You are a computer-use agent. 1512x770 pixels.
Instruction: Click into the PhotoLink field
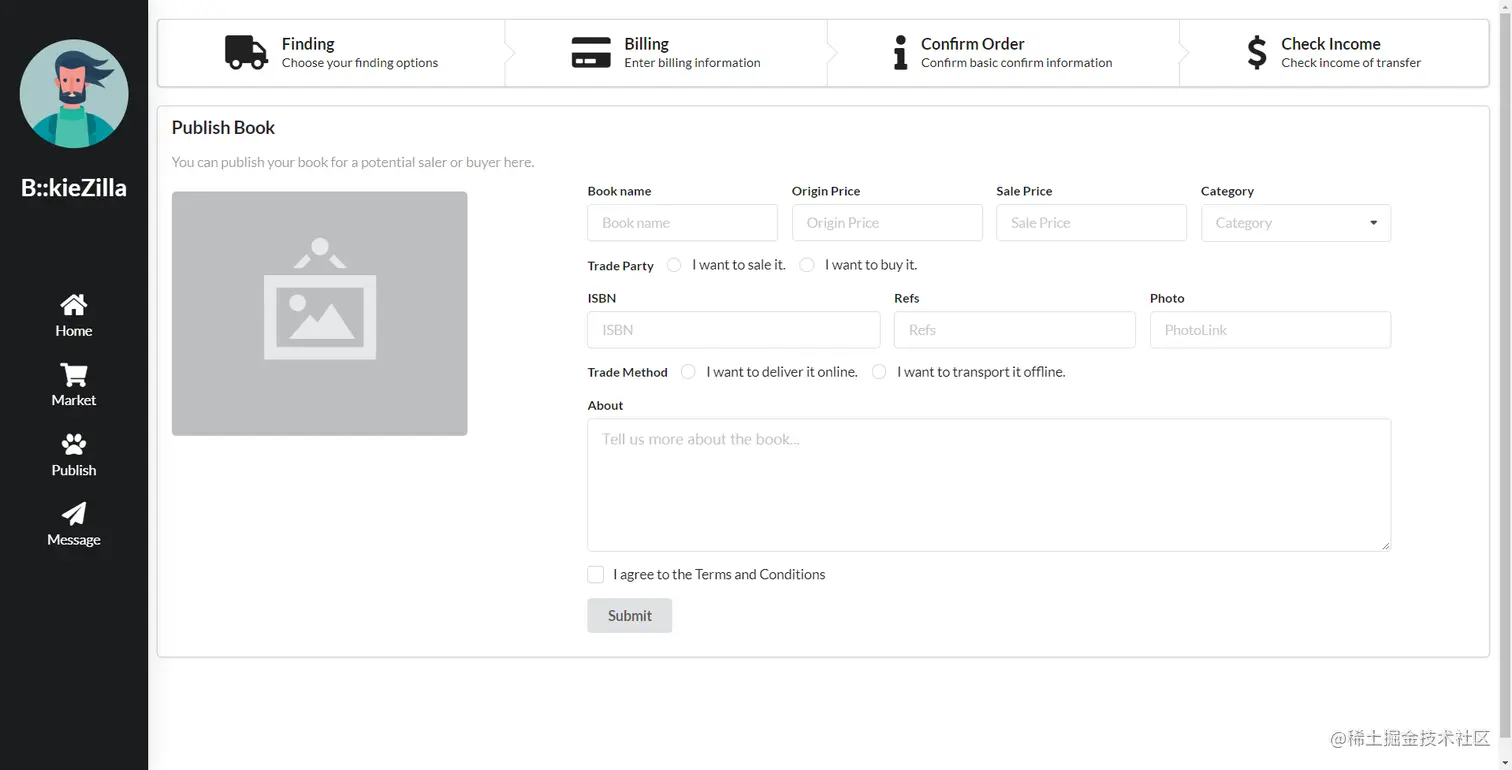1270,330
